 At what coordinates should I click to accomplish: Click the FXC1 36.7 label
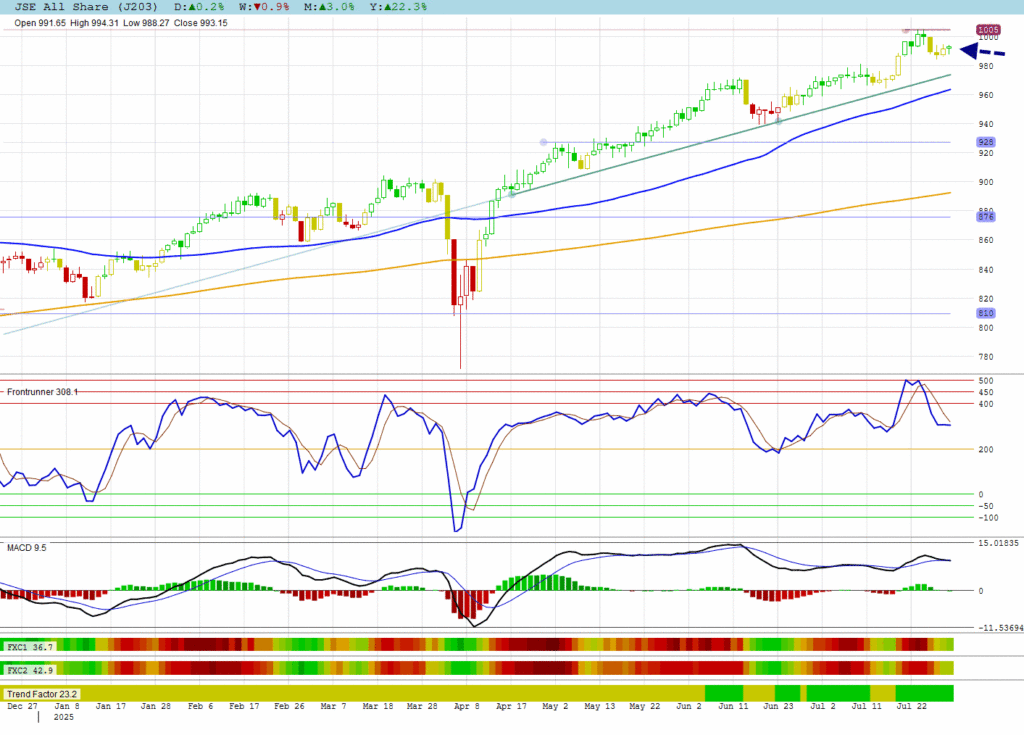click(29, 647)
